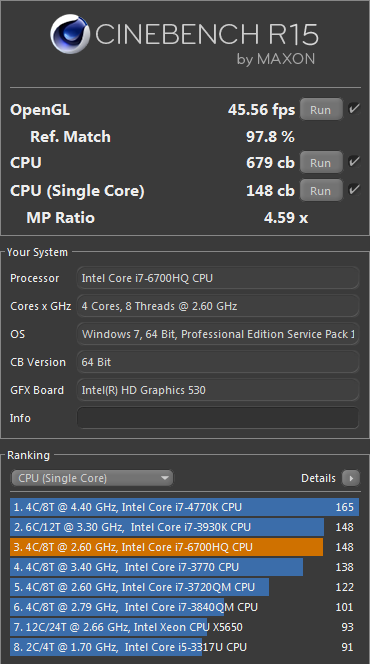Select the i5-3317U ranking entry
The height and width of the screenshot is (664, 370).
pos(185,647)
